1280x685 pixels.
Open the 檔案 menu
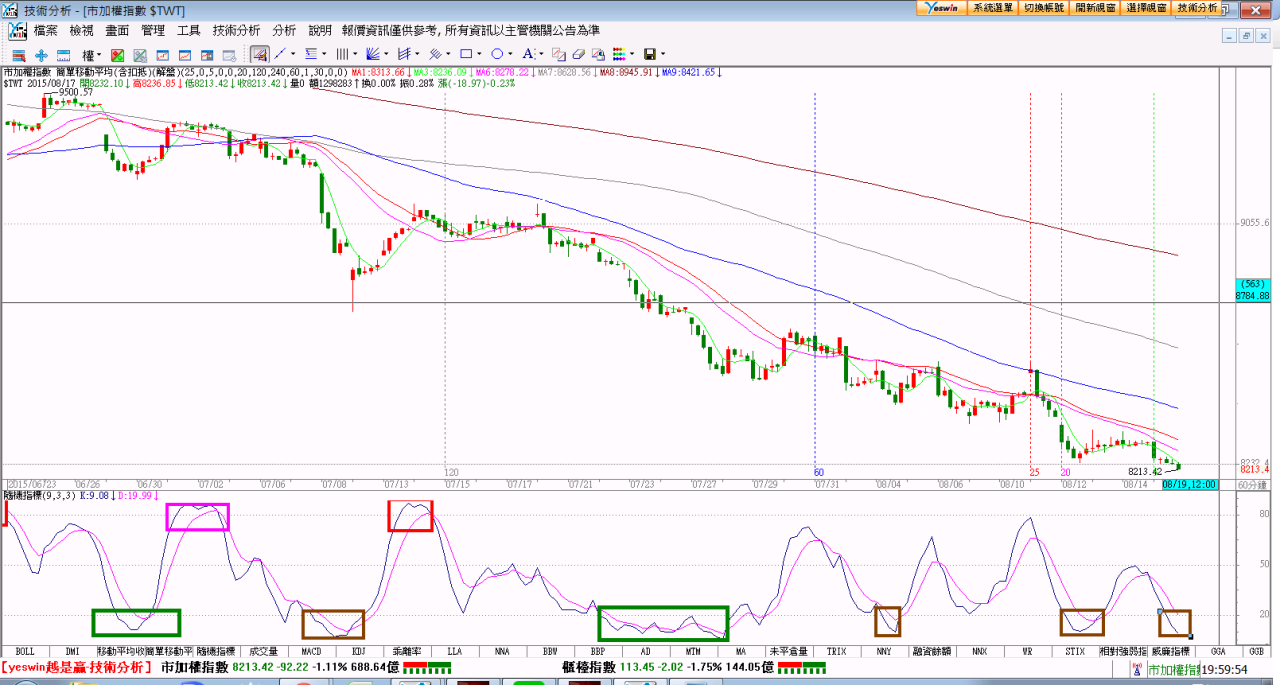tap(46, 31)
